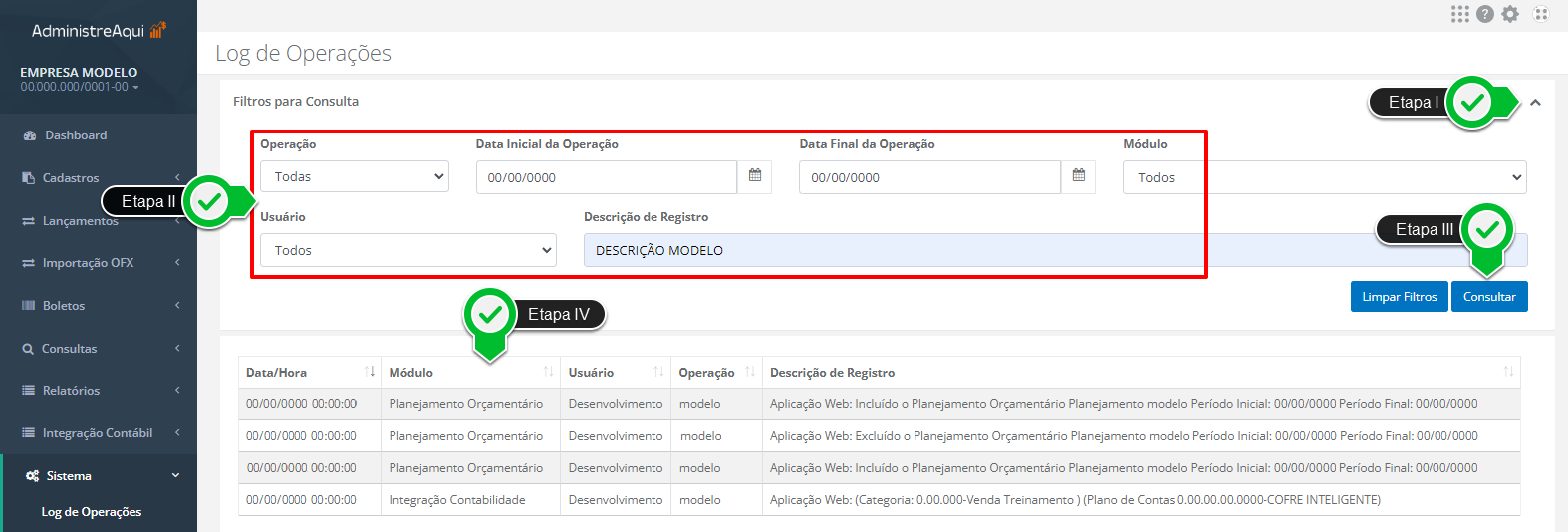Open calendar picker for Data Inicial da Operação

tap(755, 176)
